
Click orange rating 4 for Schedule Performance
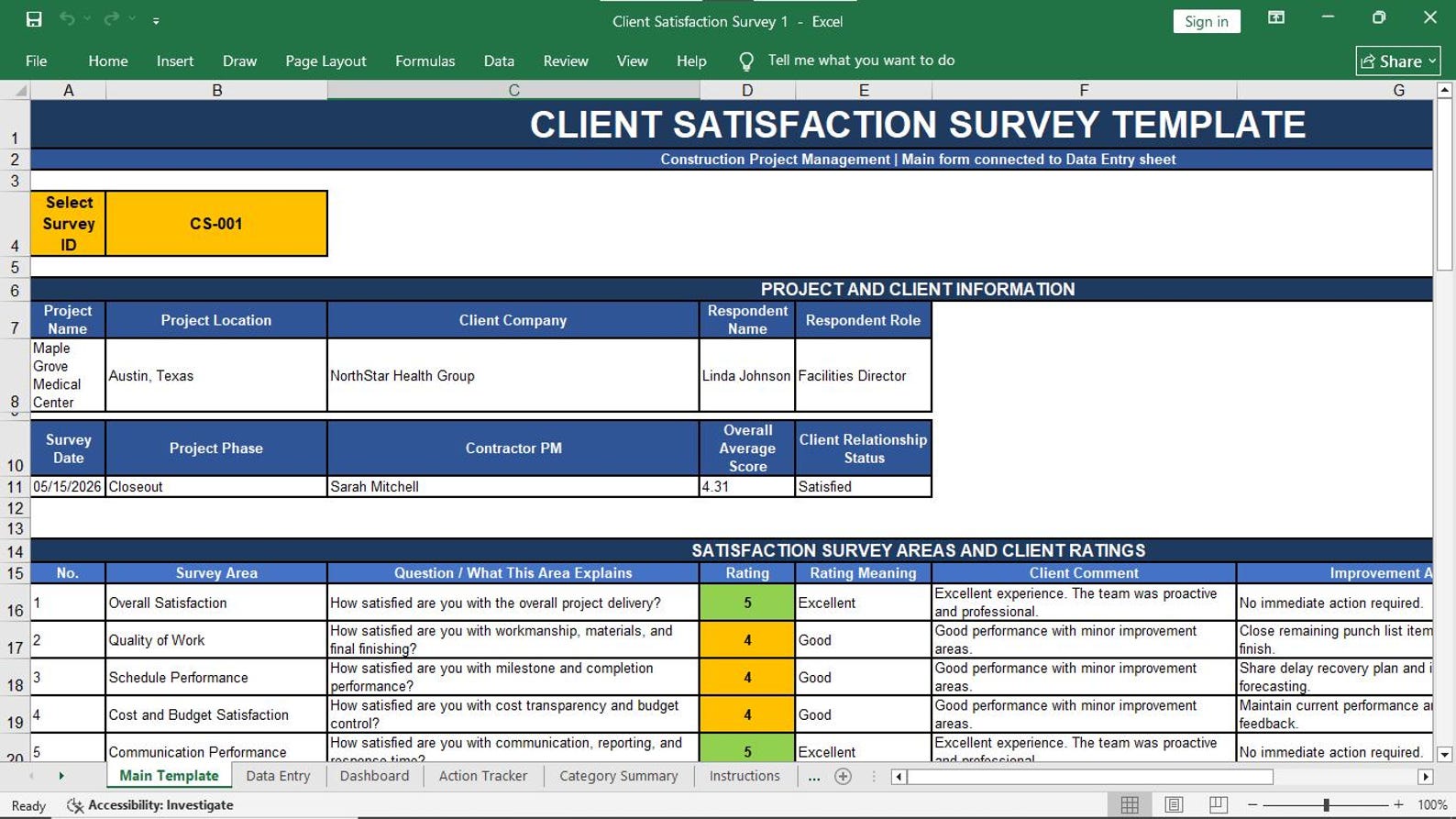(x=747, y=677)
